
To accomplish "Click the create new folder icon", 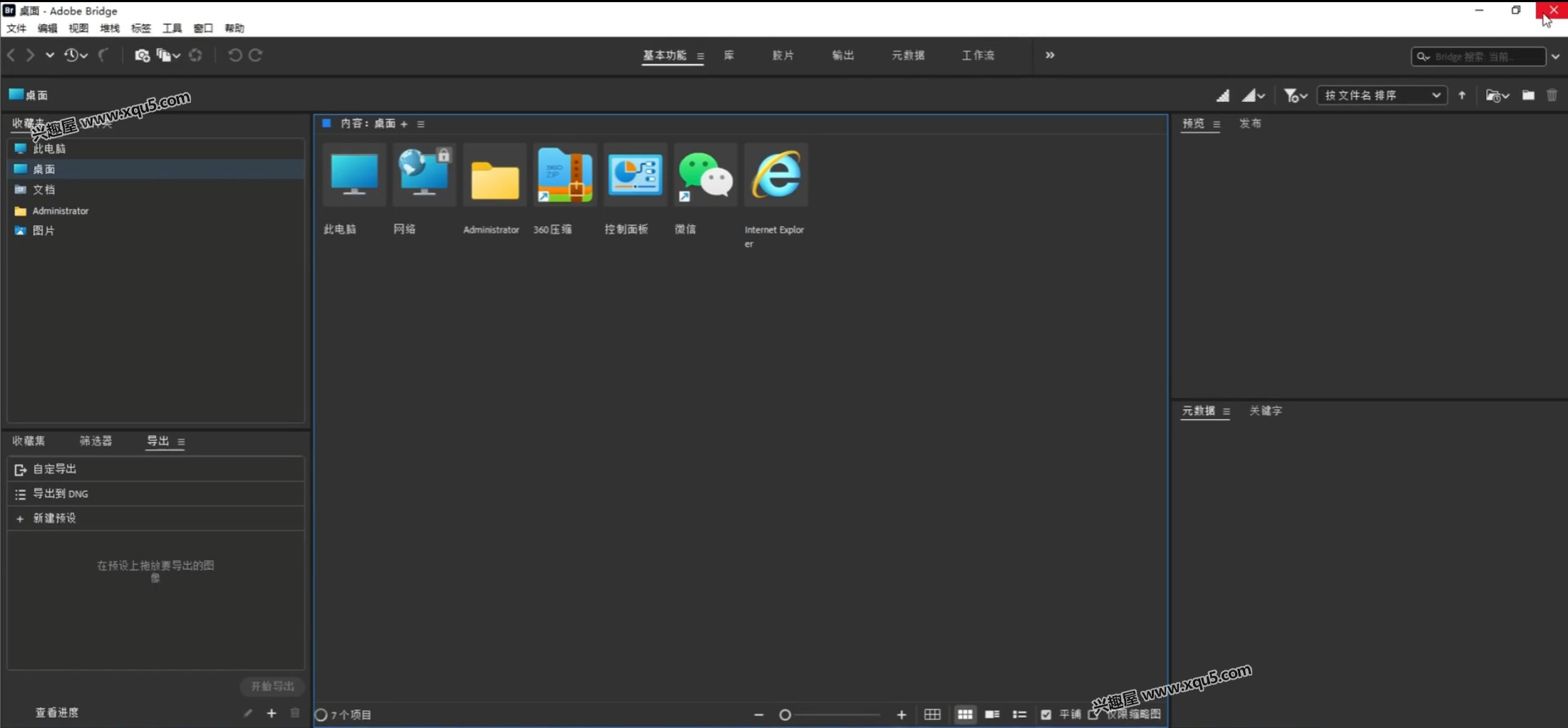I will [x=1528, y=95].
